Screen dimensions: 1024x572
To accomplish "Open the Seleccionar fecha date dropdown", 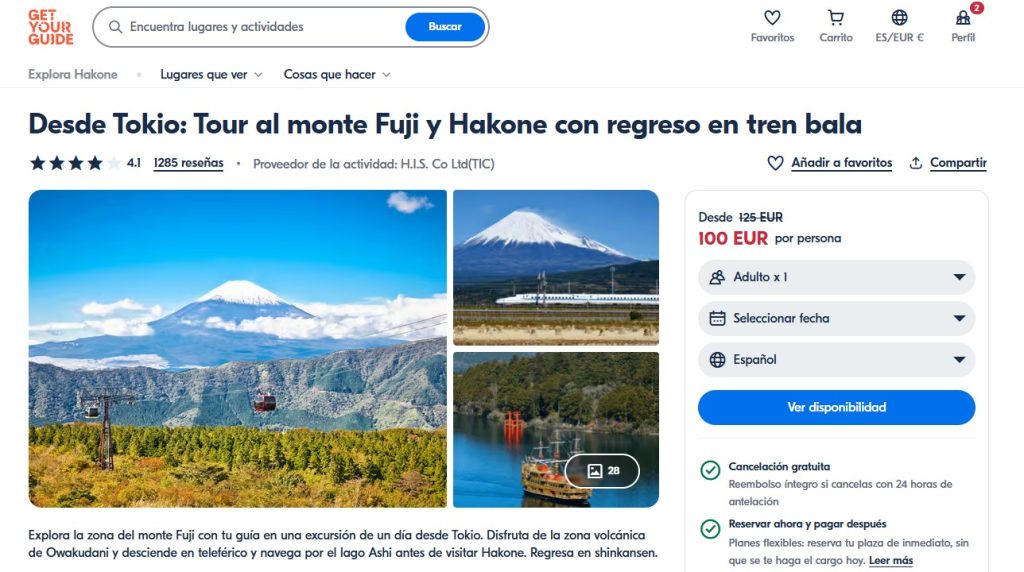I will (x=837, y=319).
